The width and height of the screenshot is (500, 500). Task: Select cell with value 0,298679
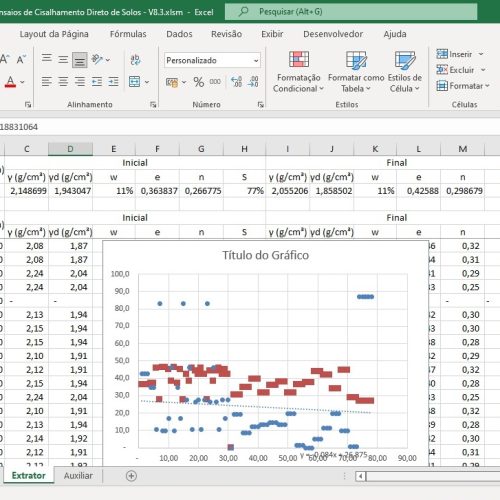[x=462, y=191]
